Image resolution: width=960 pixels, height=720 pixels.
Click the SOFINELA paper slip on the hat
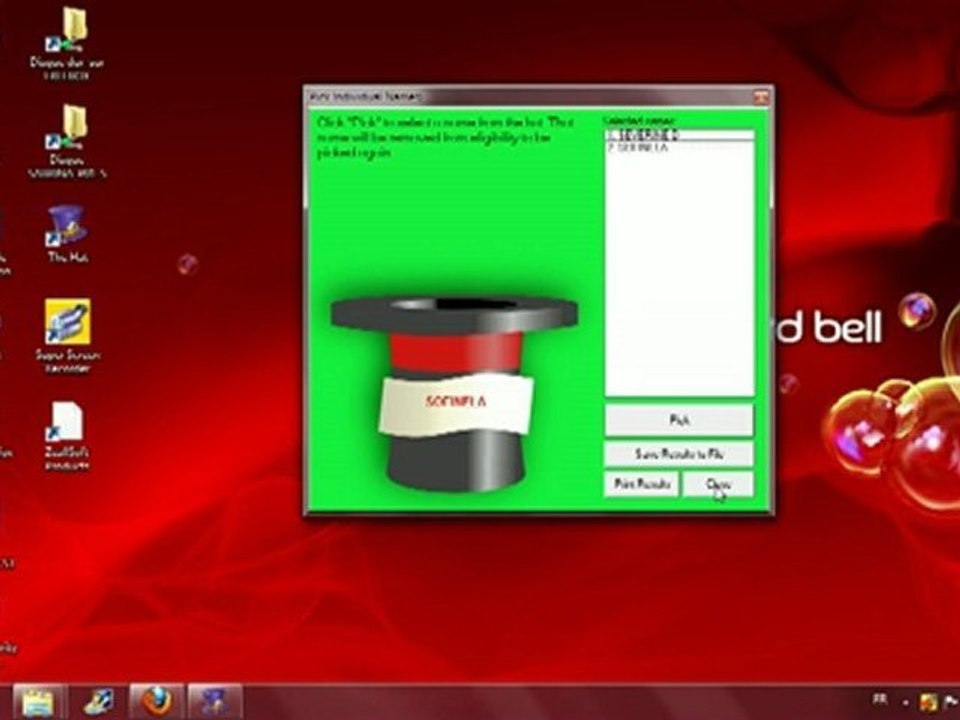pos(456,403)
